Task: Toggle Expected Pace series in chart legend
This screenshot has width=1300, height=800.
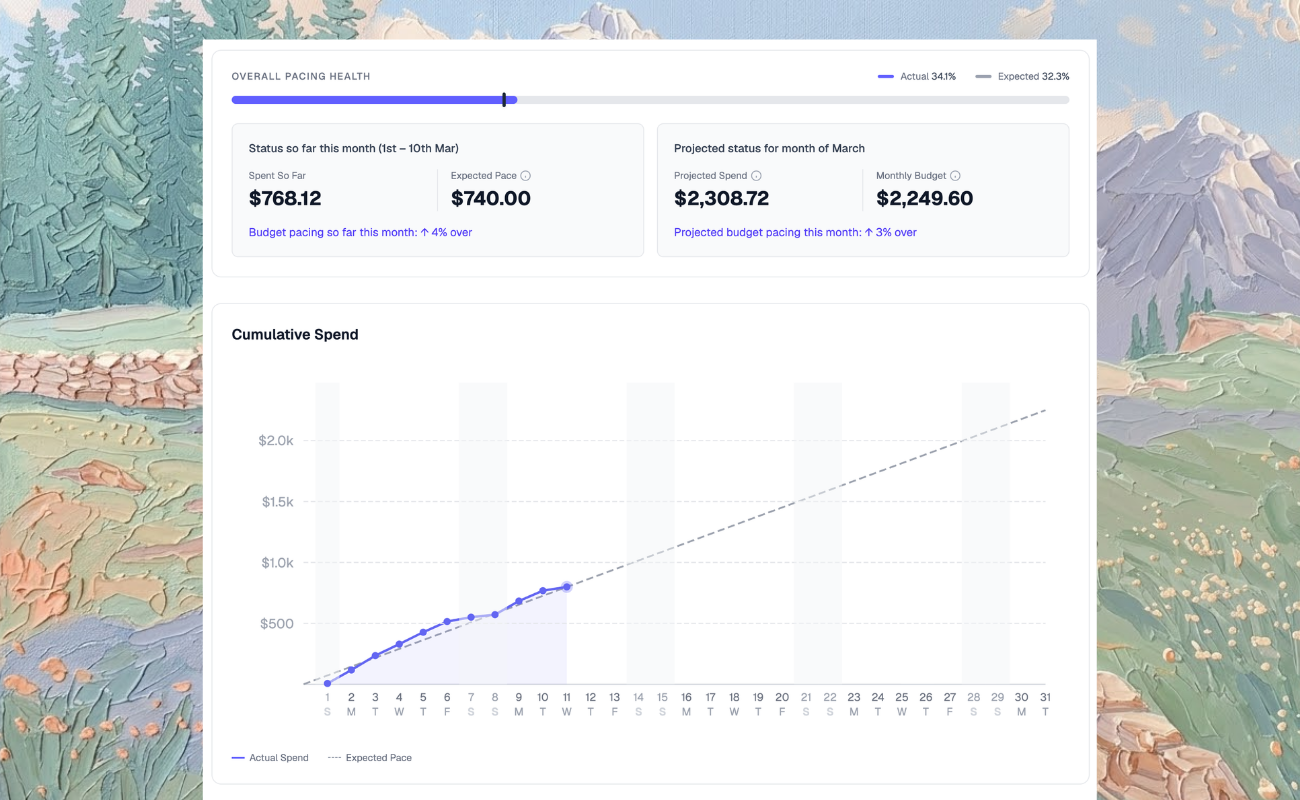Action: click(370, 758)
